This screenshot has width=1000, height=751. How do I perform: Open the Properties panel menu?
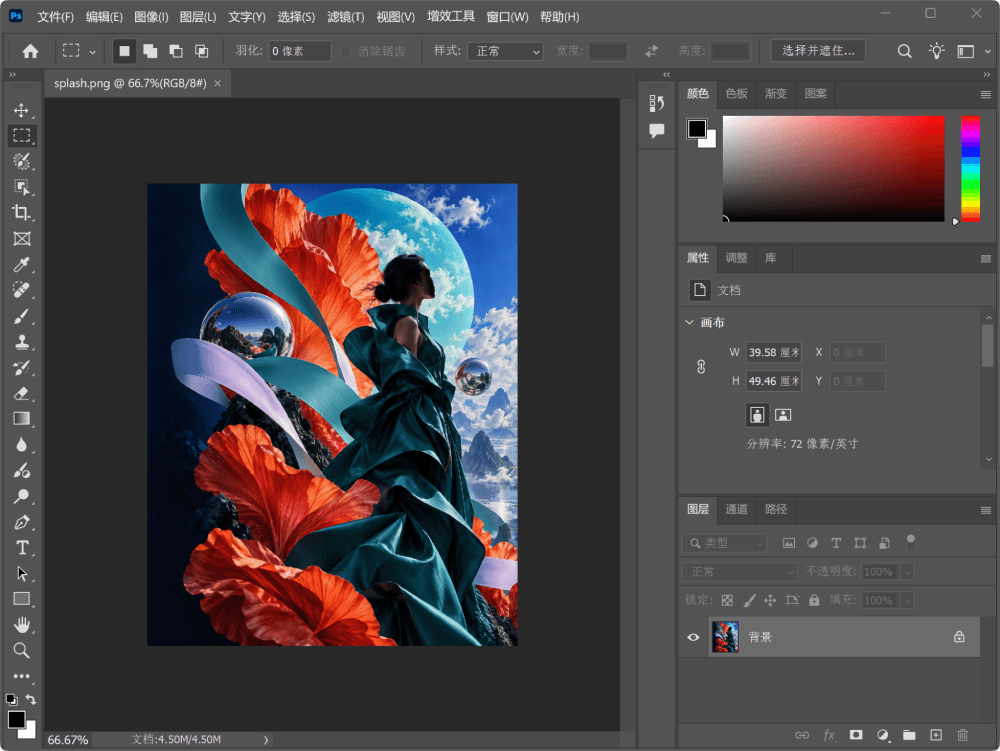pos(985,259)
